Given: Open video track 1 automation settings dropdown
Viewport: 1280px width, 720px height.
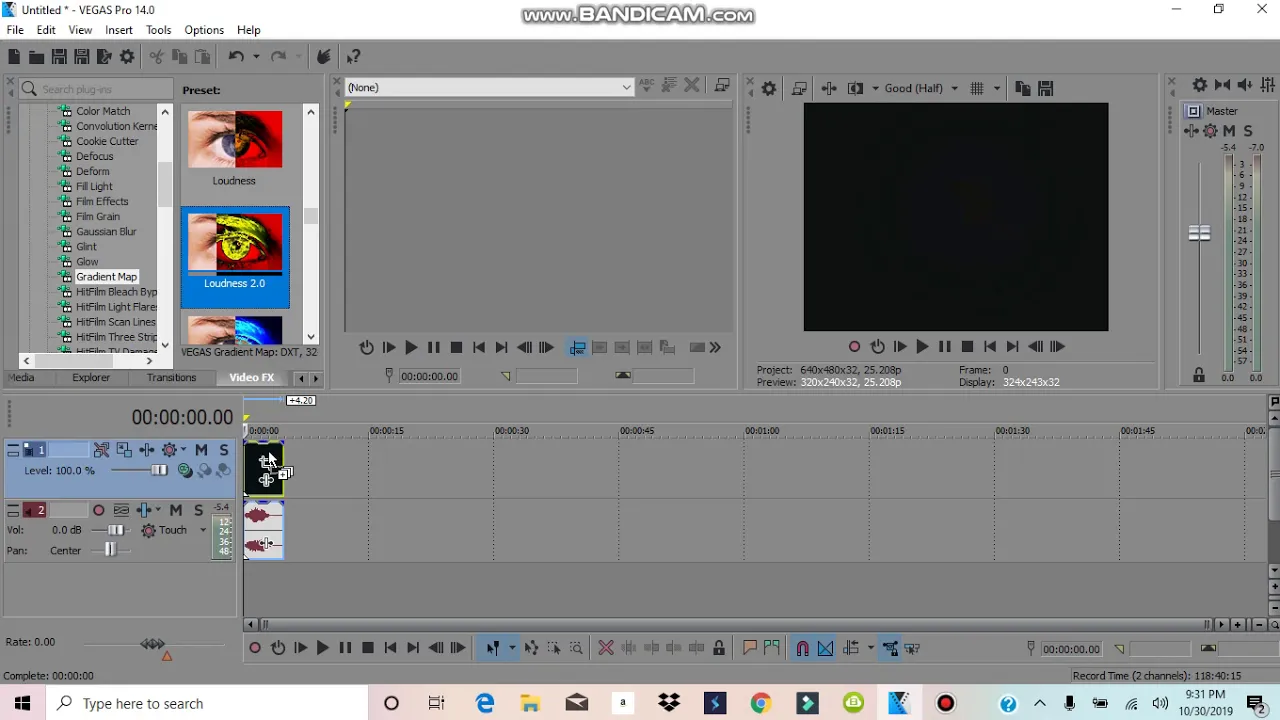Looking at the screenshot, I should tap(184, 450).
